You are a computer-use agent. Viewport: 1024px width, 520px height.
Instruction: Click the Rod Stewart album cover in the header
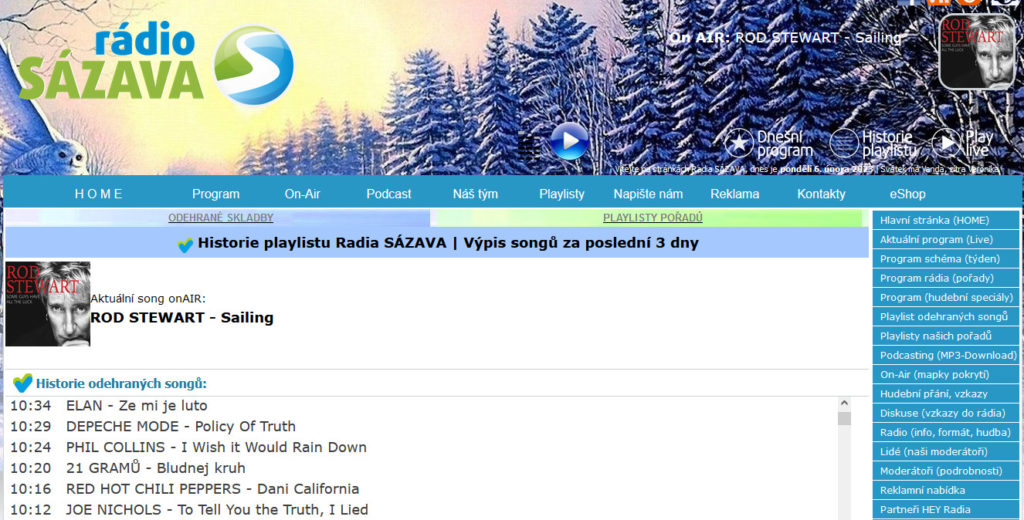click(977, 52)
